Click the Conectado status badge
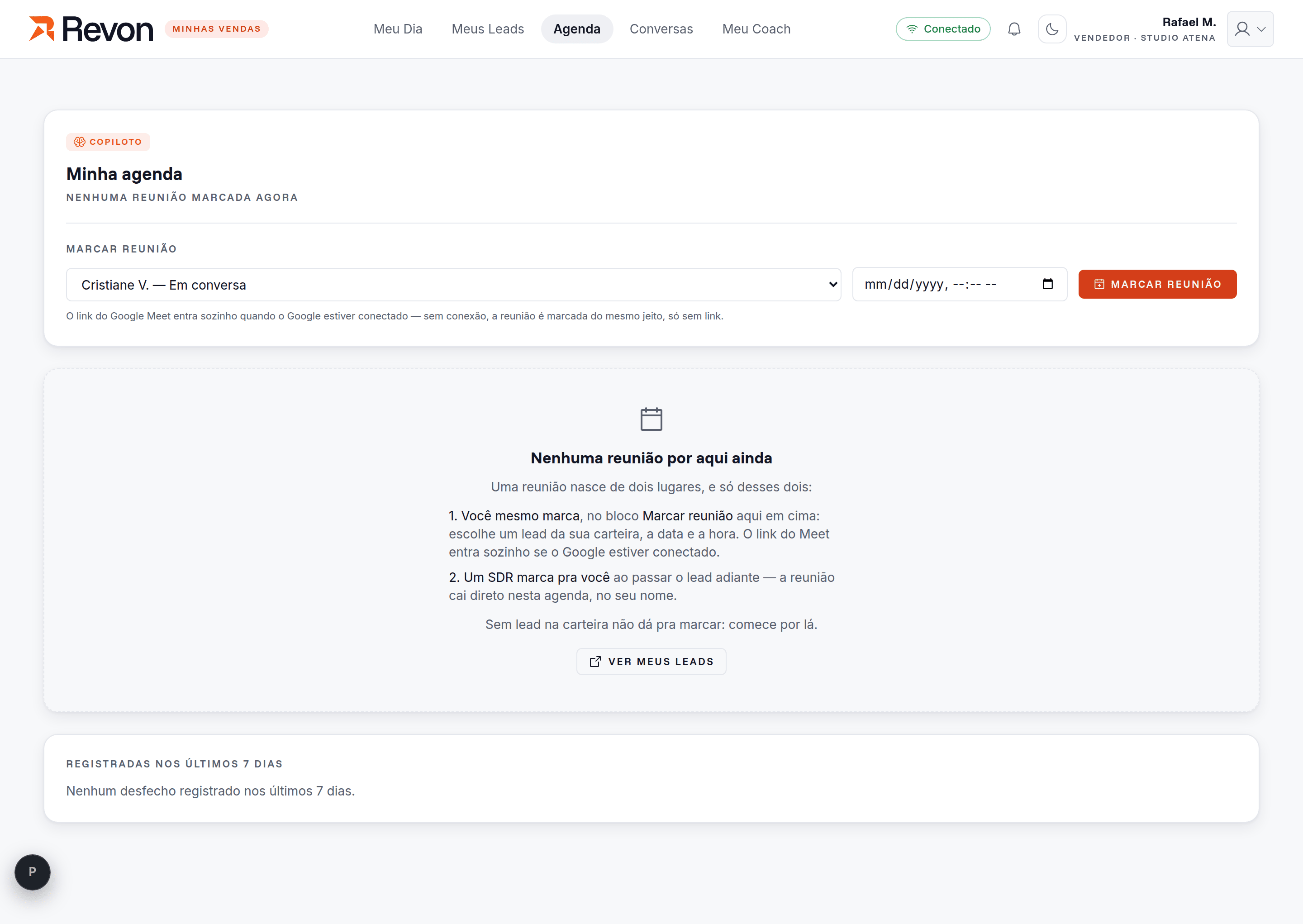This screenshot has height=924, width=1303. pos(942,29)
